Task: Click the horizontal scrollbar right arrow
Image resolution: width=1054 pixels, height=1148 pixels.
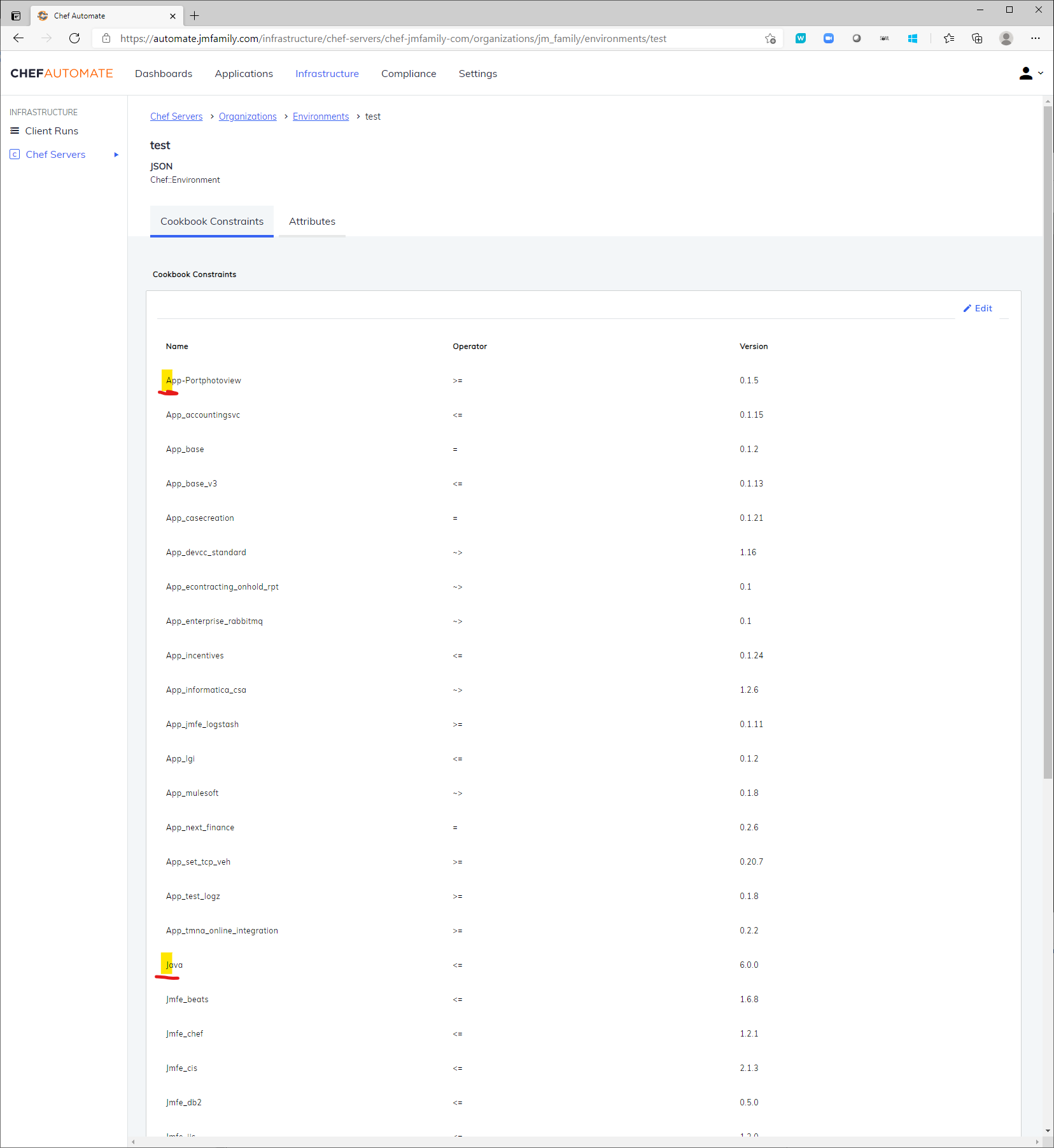Action: point(1037,1142)
